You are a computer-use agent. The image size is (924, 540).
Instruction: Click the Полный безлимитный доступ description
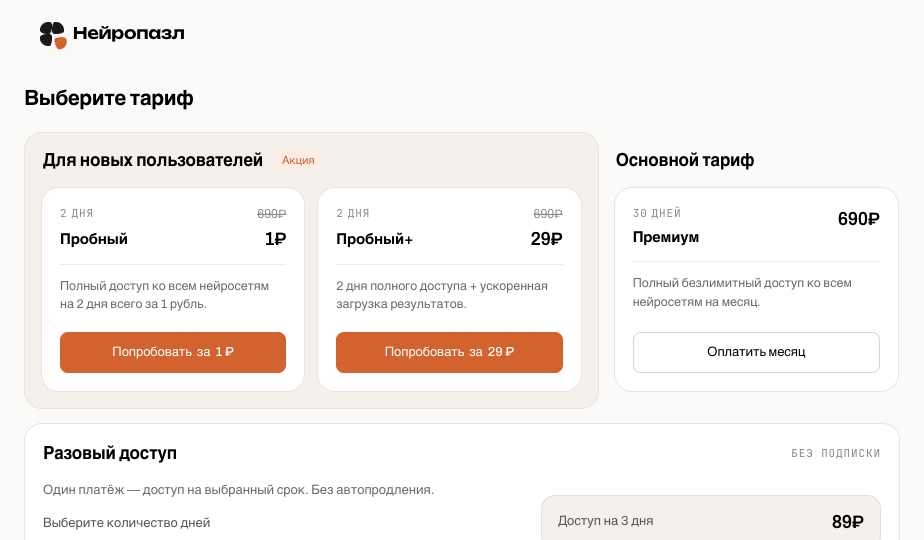pyautogui.click(x=742, y=292)
